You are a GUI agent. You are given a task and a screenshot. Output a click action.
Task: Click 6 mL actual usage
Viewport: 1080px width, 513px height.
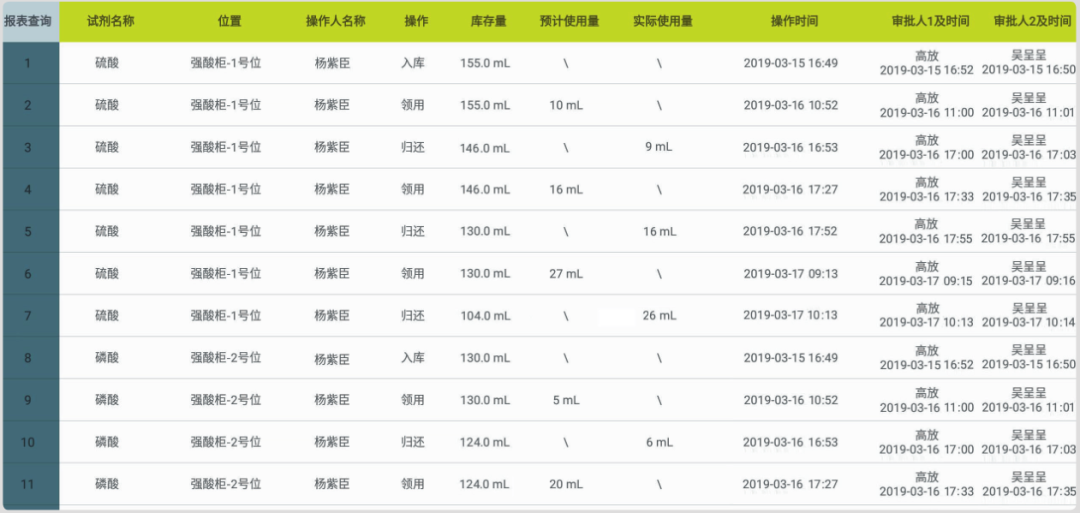[659, 442]
